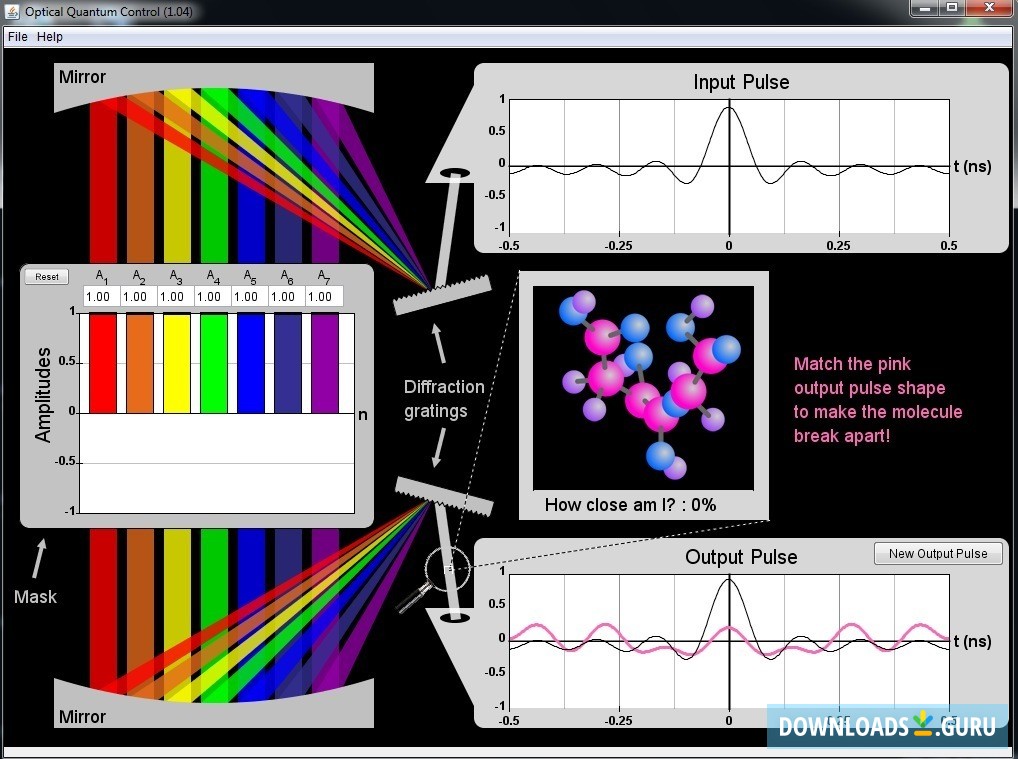
Task: Click the A4 amplitude value field
Action: [x=212, y=297]
